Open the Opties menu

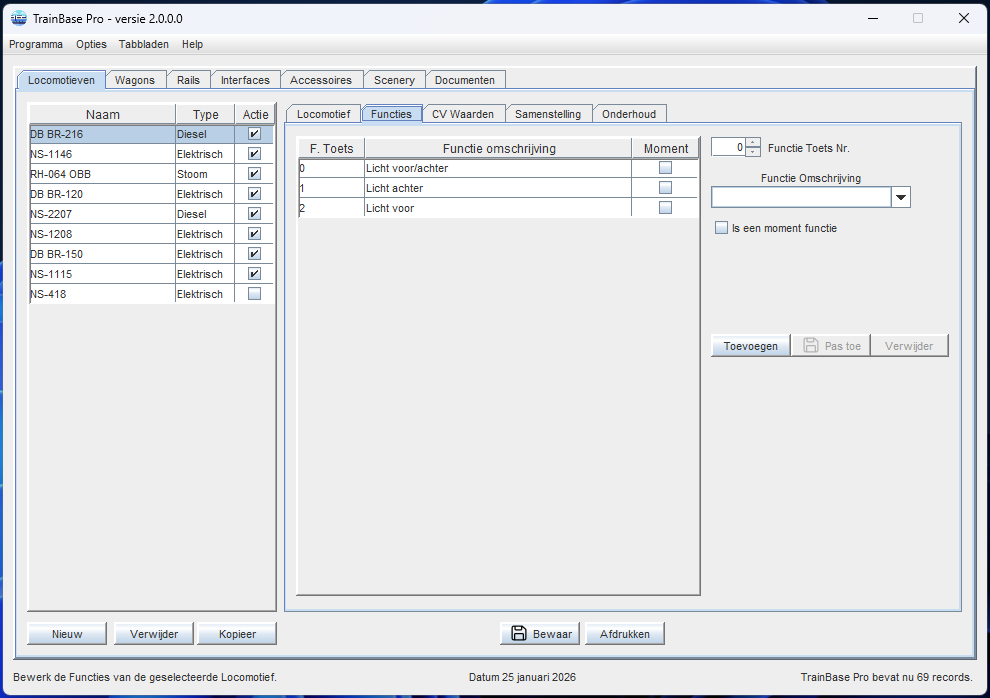pos(91,44)
